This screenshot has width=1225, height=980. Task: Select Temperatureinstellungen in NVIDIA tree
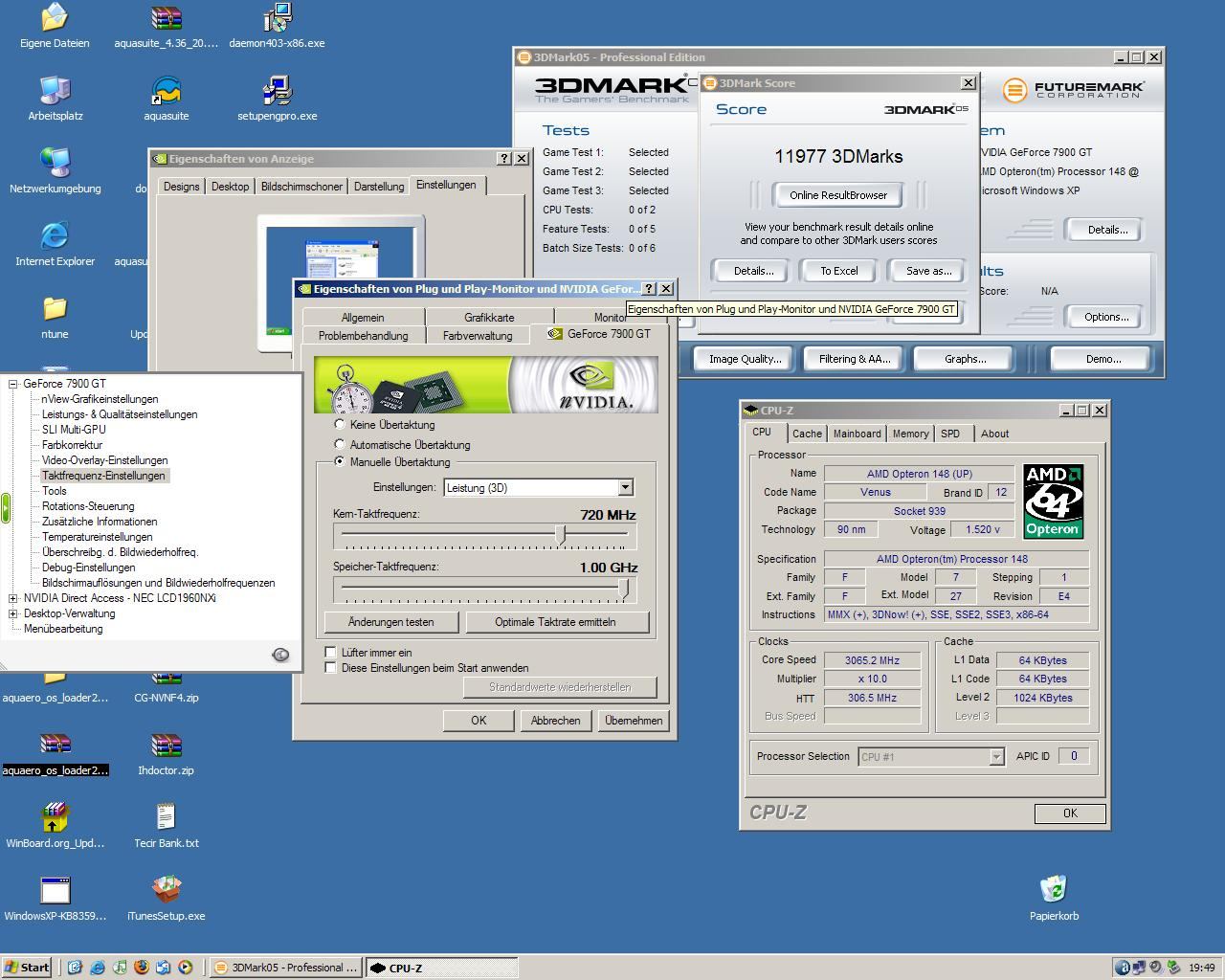(99, 537)
